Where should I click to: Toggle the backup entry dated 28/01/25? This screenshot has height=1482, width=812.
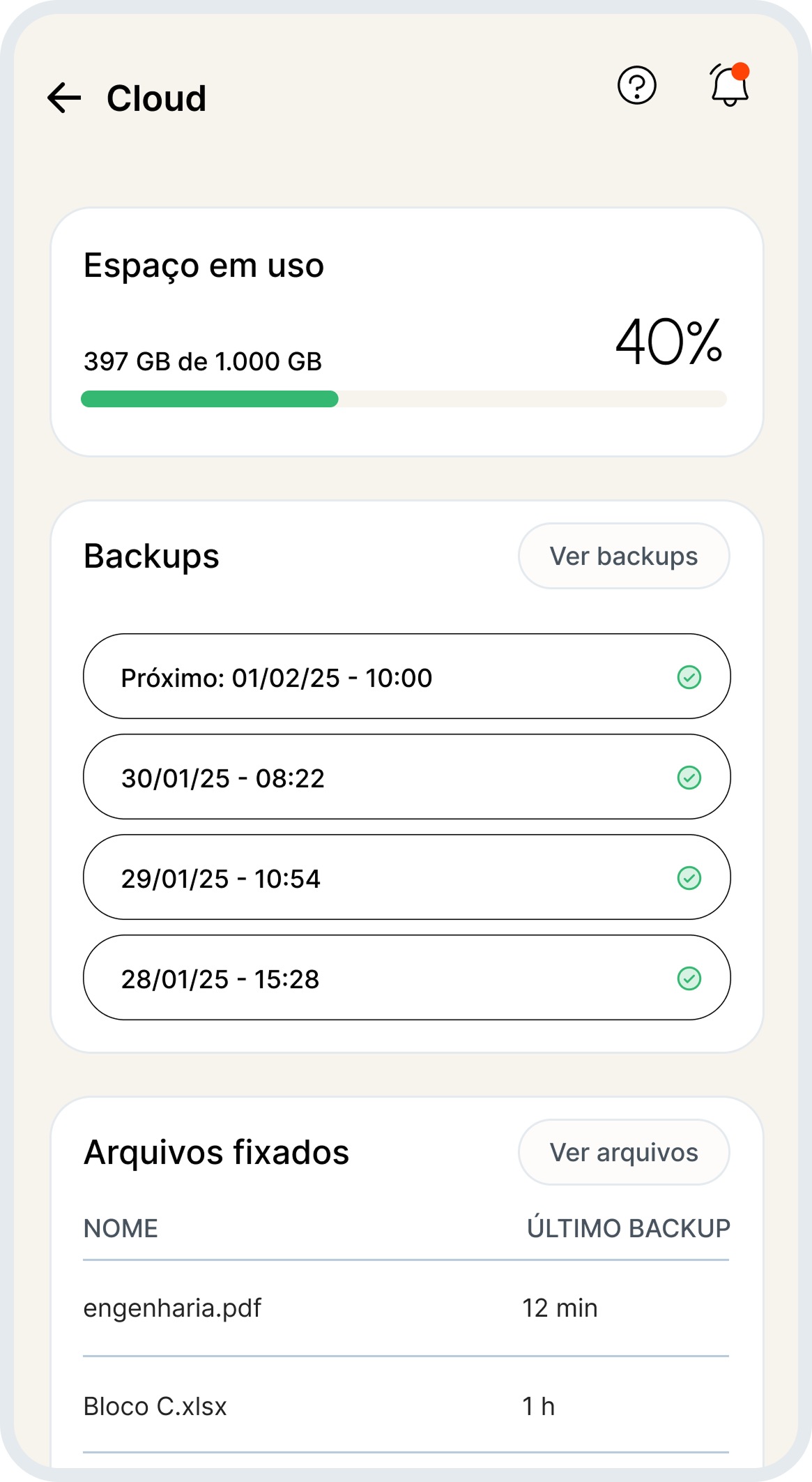348,978
